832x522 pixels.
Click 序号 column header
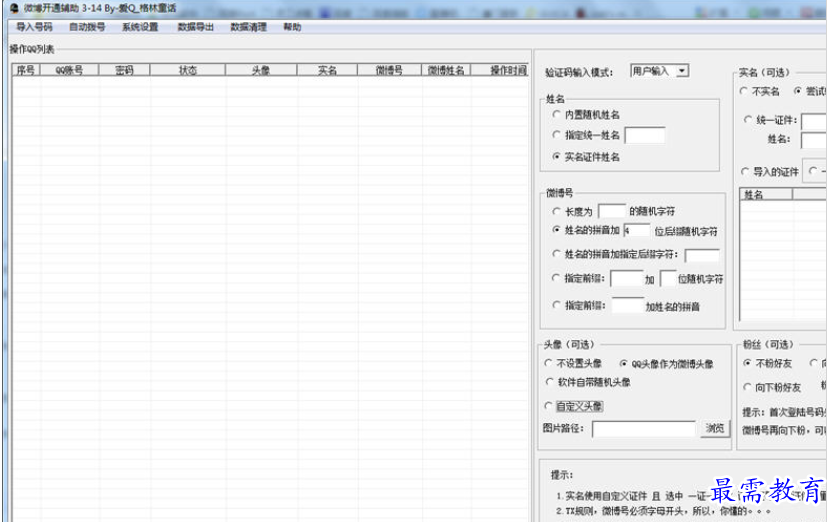[26, 69]
